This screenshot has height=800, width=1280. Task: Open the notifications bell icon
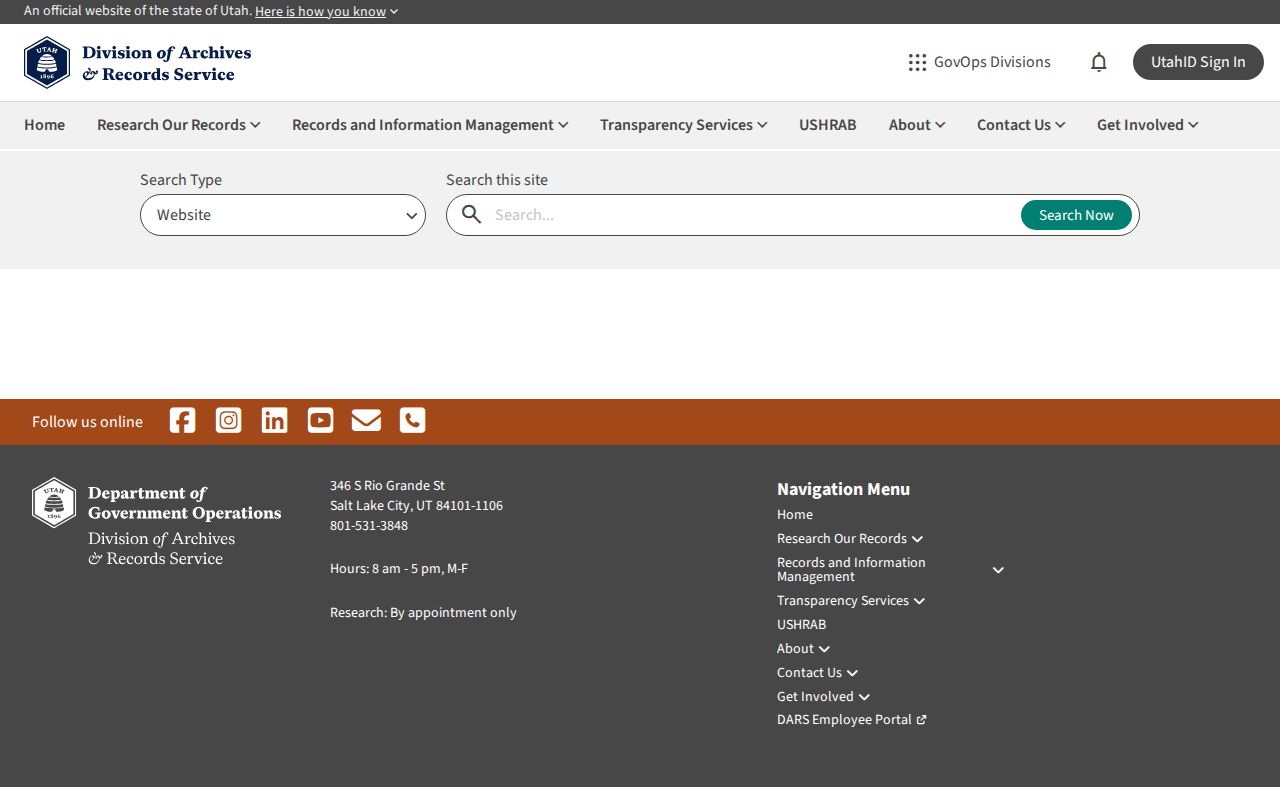tap(1098, 62)
